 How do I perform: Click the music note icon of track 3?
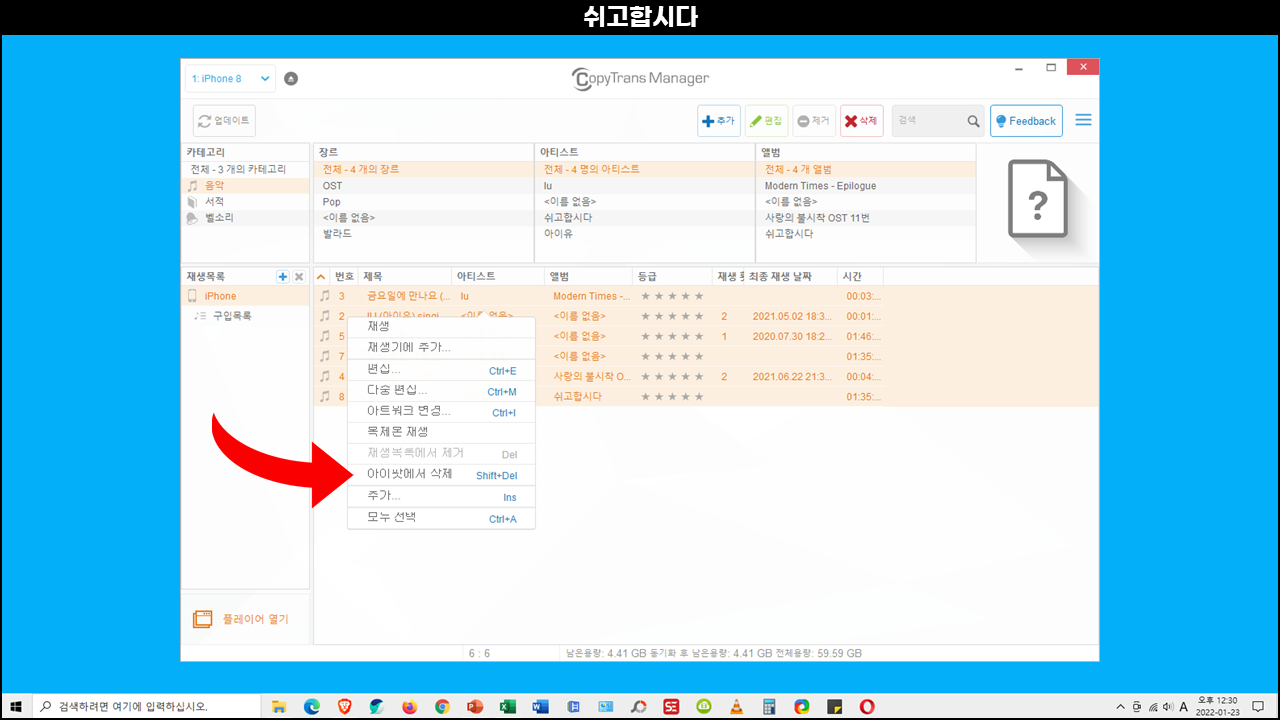324,296
